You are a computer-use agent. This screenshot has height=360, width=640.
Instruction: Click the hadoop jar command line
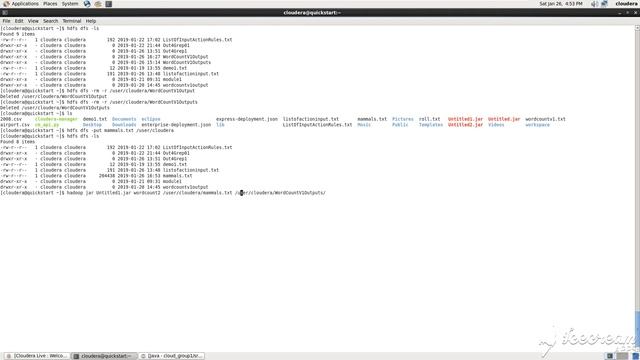click(163, 193)
